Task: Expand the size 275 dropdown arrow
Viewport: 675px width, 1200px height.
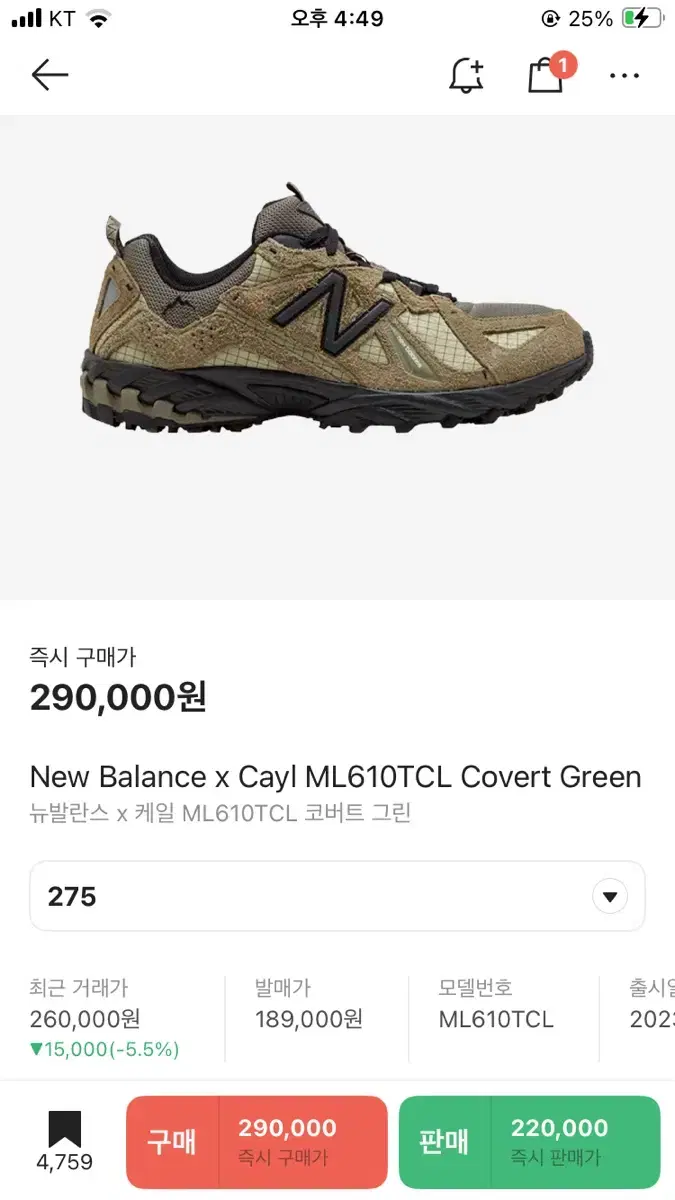Action: coord(610,896)
